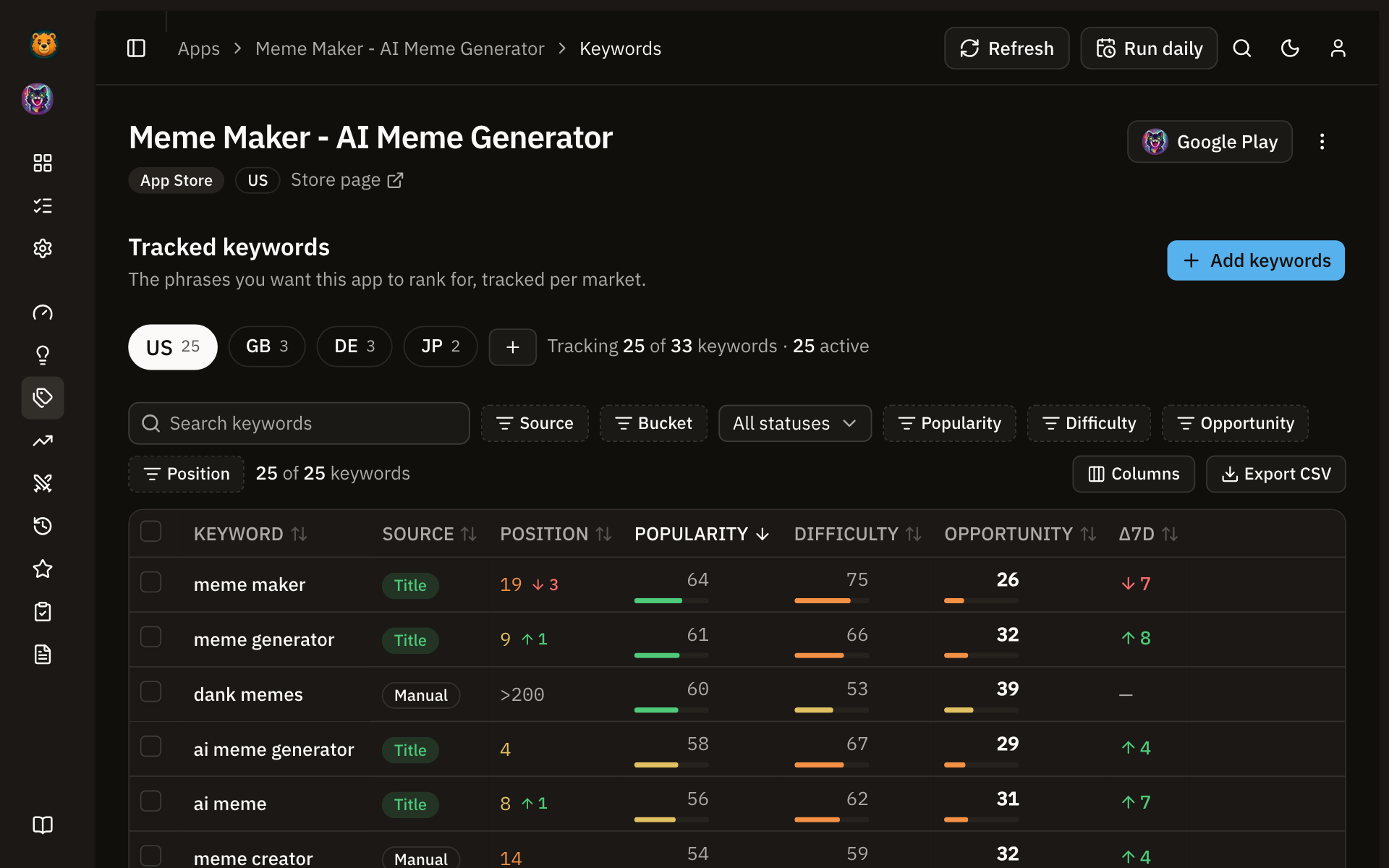This screenshot has height=868, width=1389.
Task: Open the Opportunity filter
Action: (x=1235, y=423)
